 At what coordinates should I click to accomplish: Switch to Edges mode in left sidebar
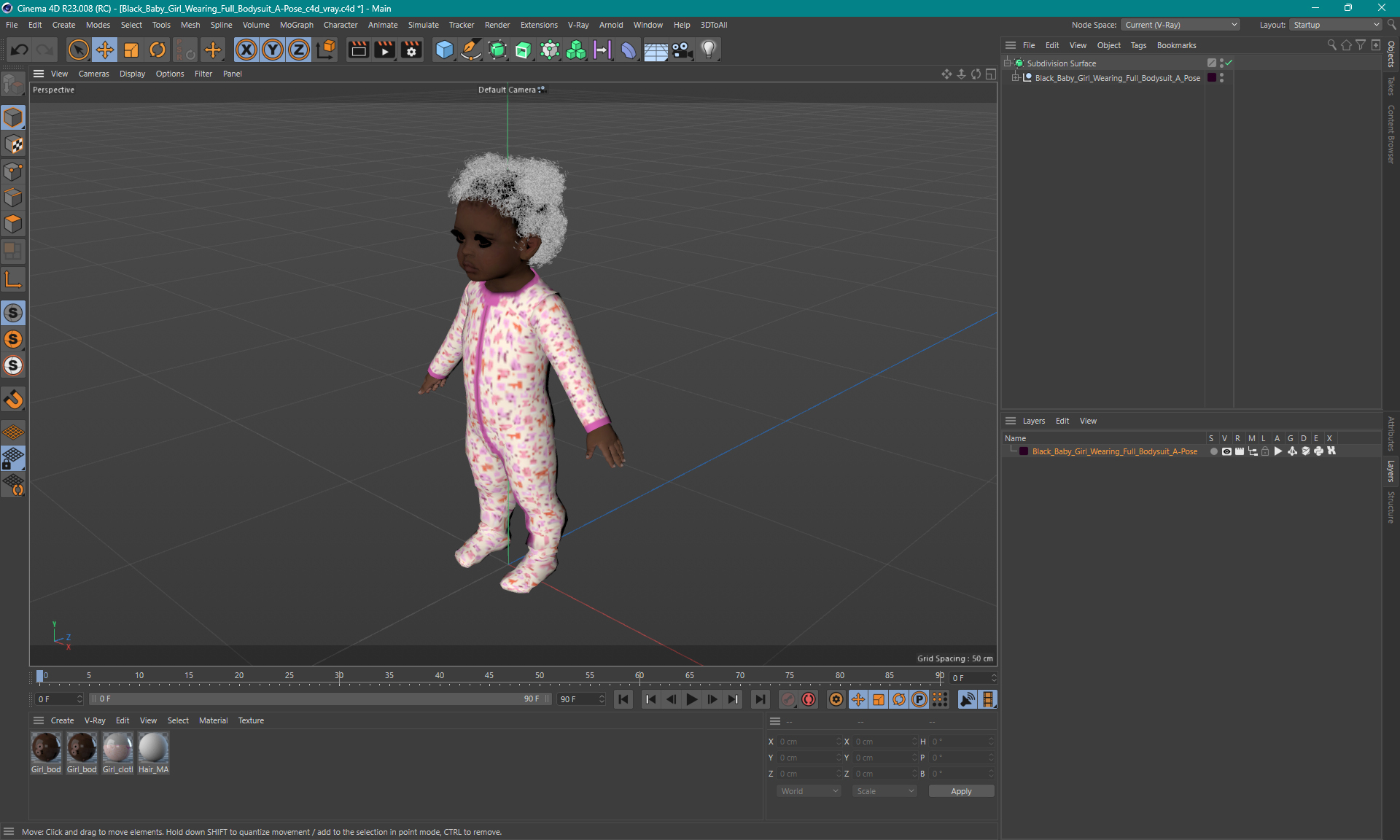pos(13,198)
